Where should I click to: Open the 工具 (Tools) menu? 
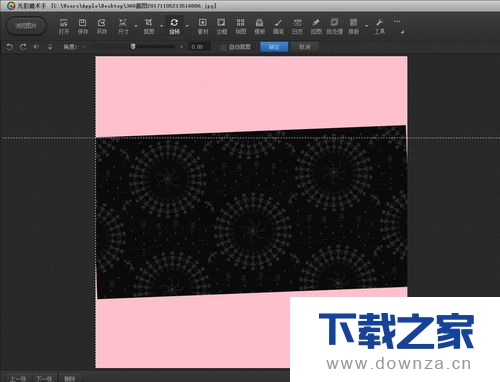tap(379, 27)
